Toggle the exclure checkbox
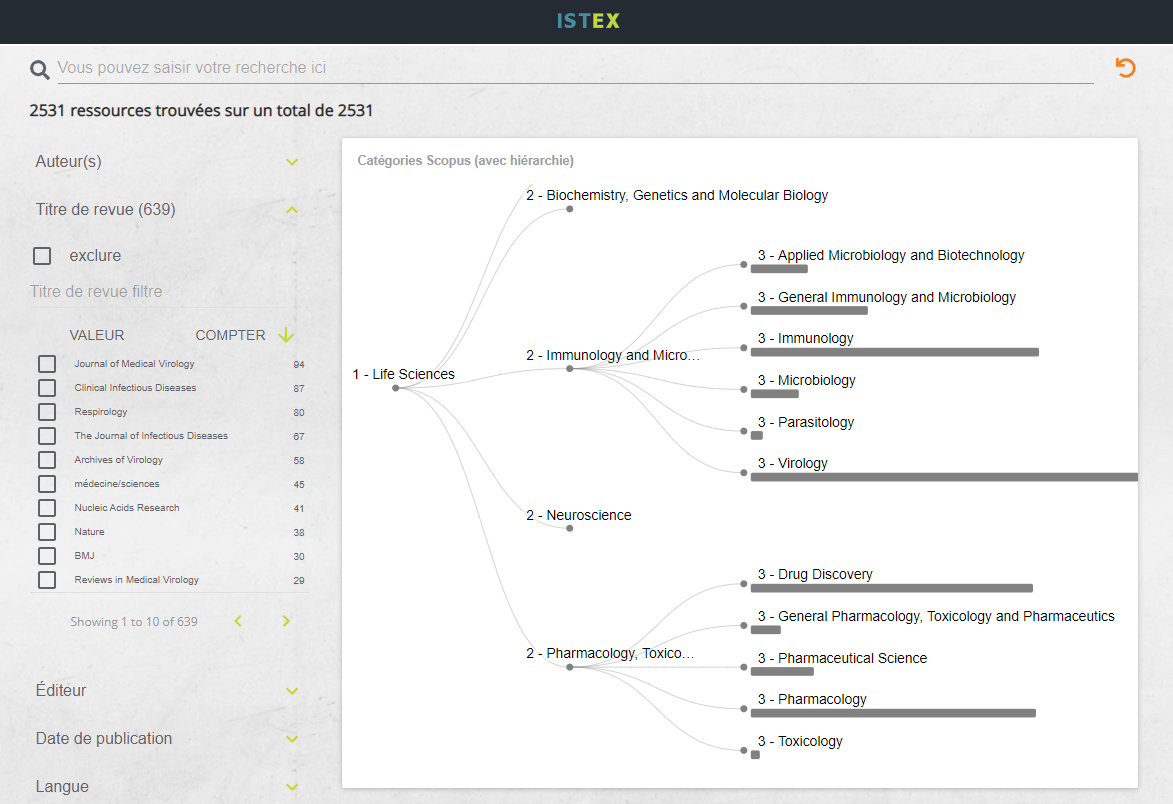 (x=42, y=256)
